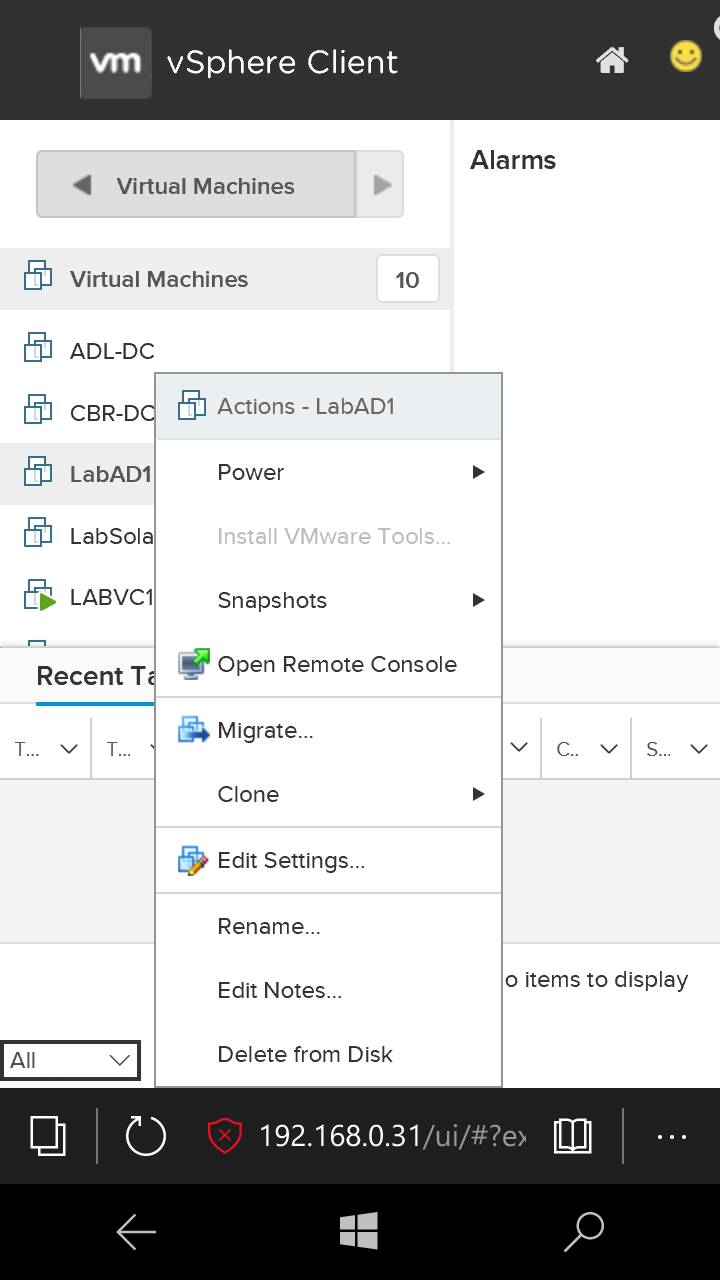Viewport: 720px width, 1280px height.
Task: Open the browser tabs icon
Action: [x=48, y=1136]
